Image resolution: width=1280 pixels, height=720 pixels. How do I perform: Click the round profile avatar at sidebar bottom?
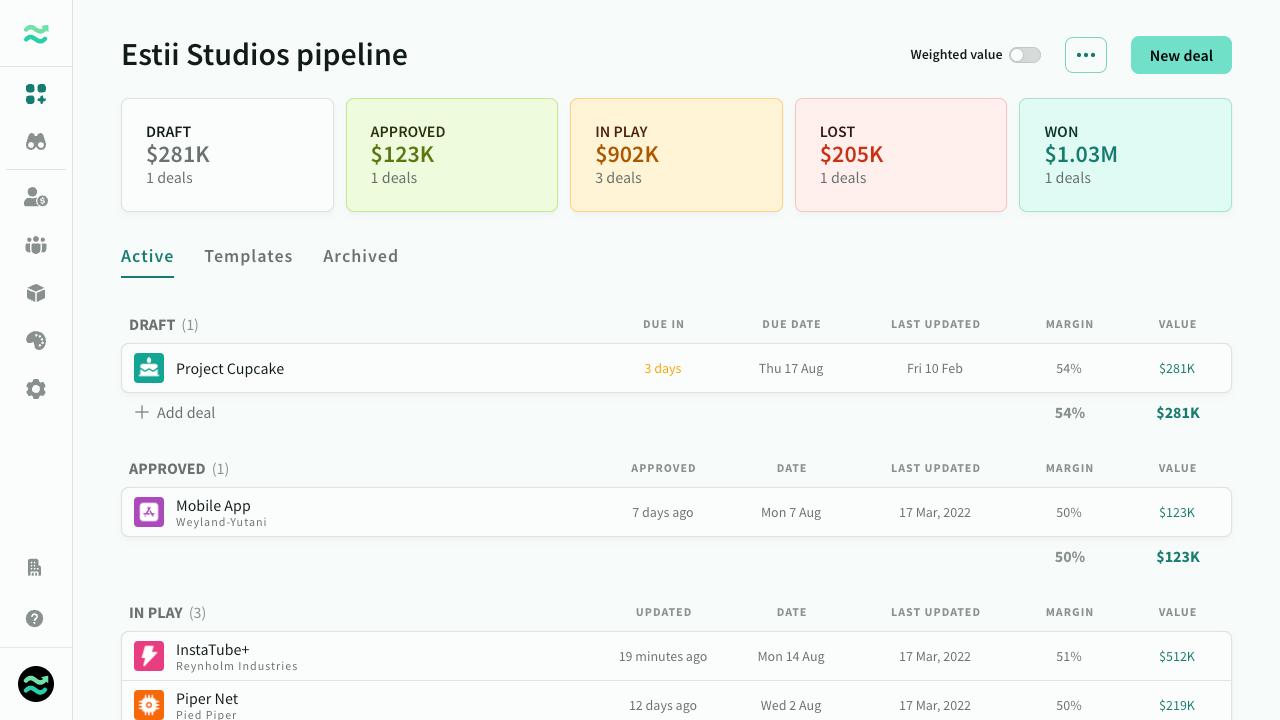coord(36,684)
